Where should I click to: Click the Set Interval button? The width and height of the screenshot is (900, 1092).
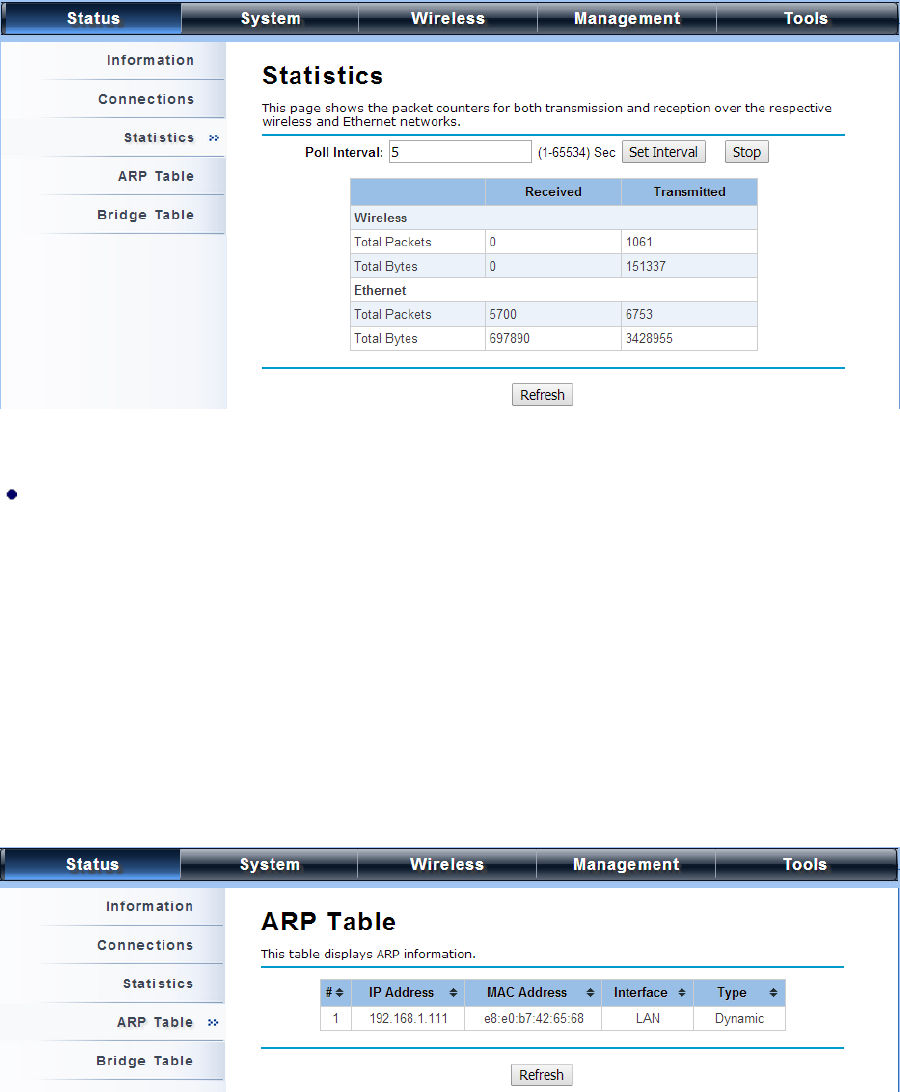click(x=663, y=152)
